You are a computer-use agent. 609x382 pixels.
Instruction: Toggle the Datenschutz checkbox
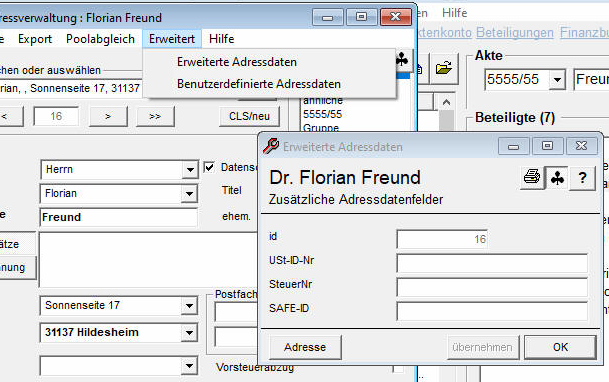tap(209, 167)
